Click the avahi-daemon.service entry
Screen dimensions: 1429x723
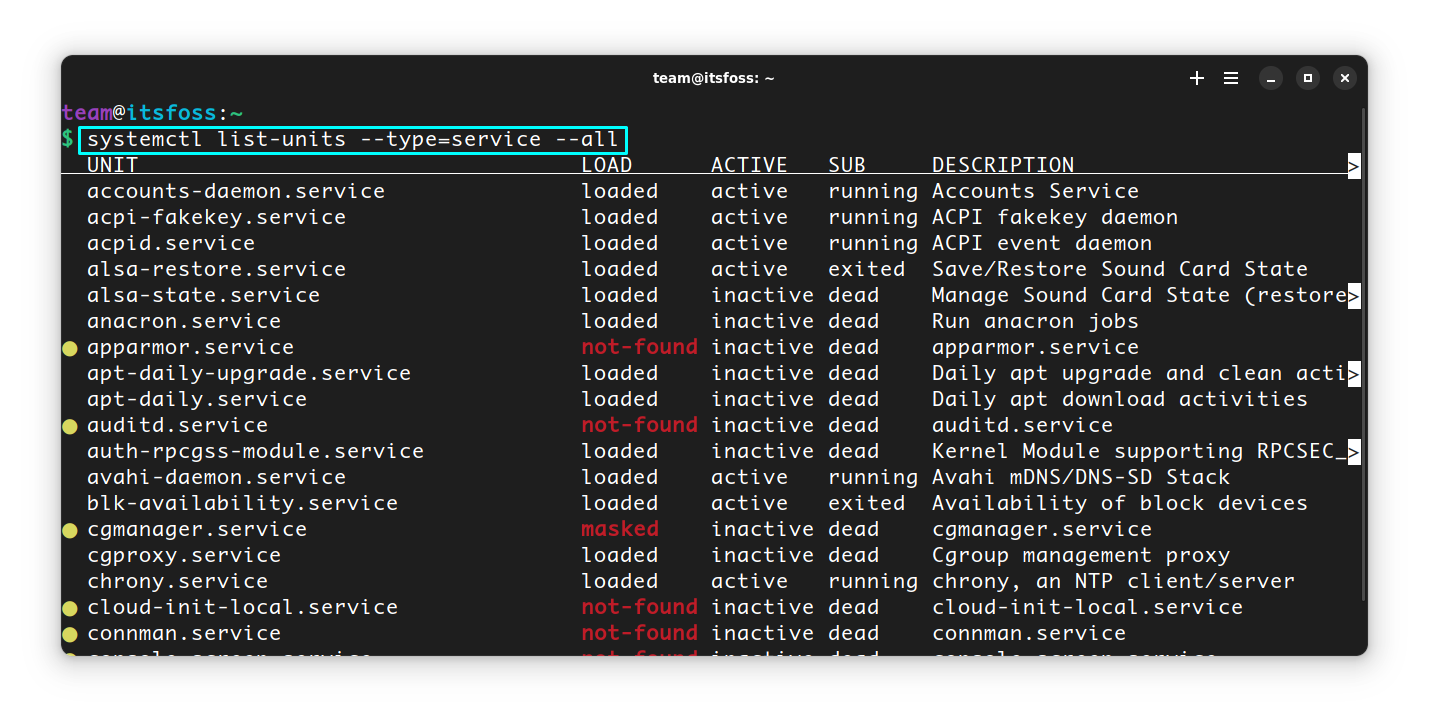tap(215, 477)
